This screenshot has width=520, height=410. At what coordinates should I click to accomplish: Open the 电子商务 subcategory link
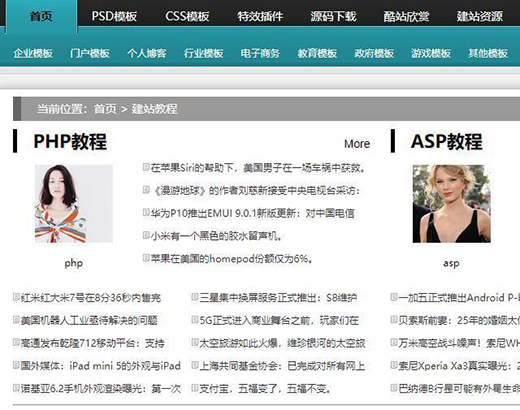(260, 53)
